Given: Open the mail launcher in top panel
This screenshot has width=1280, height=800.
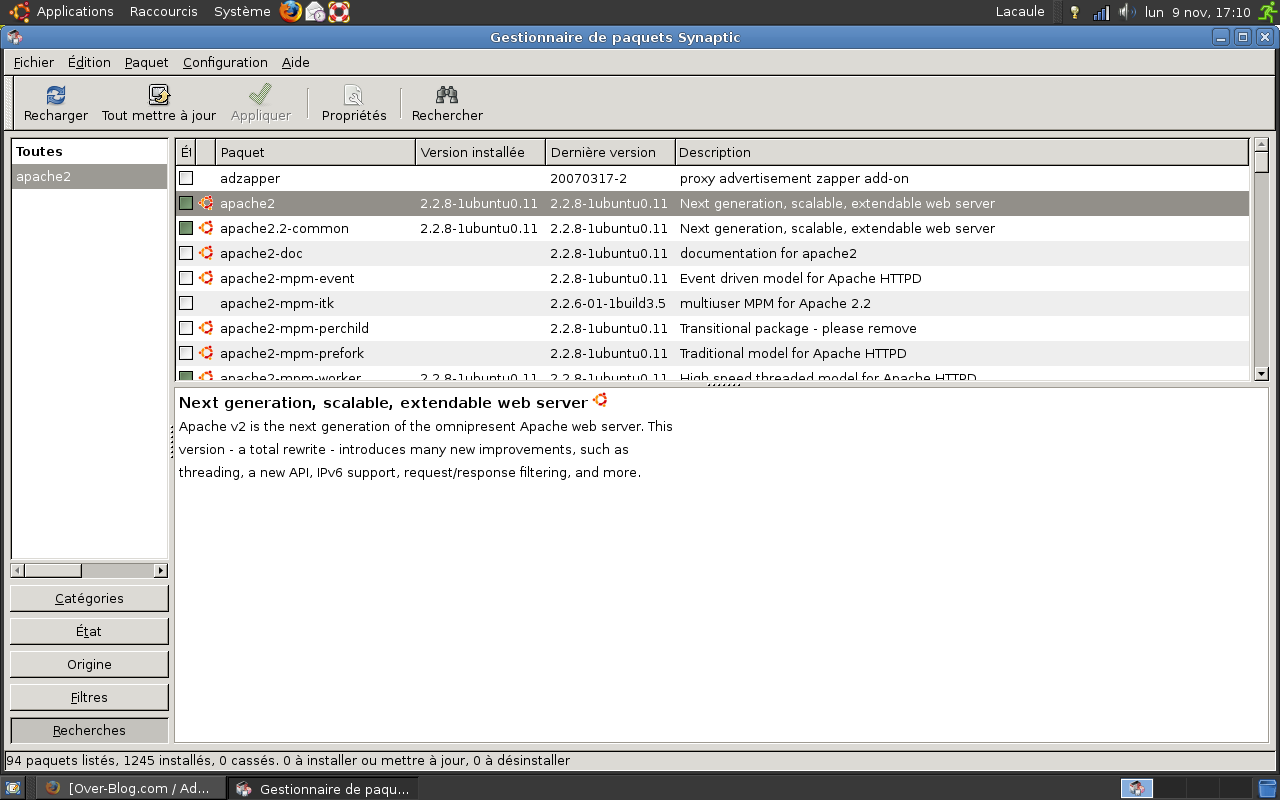Looking at the screenshot, I should point(315,12).
